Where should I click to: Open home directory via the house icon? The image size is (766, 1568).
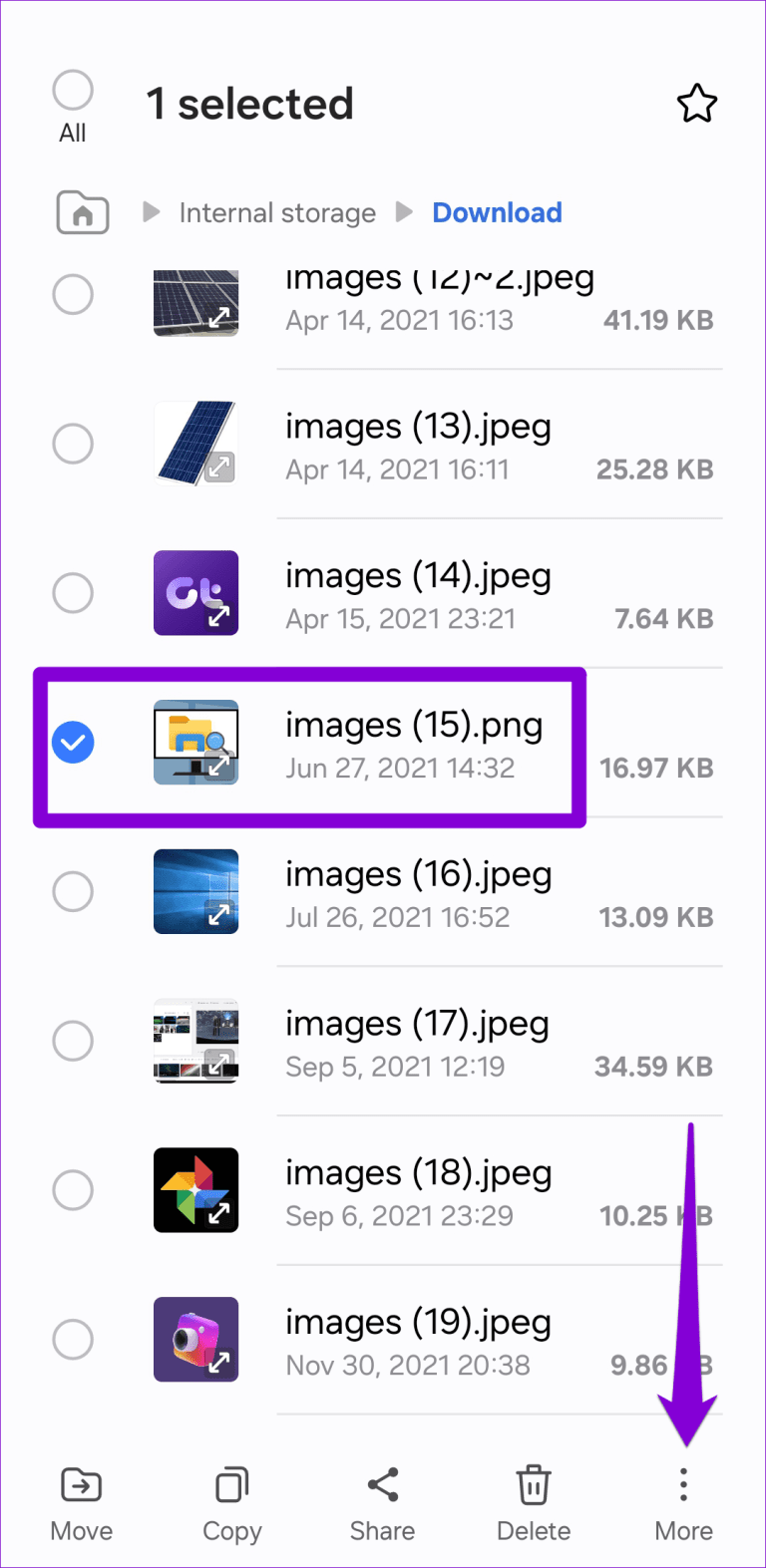point(82,211)
